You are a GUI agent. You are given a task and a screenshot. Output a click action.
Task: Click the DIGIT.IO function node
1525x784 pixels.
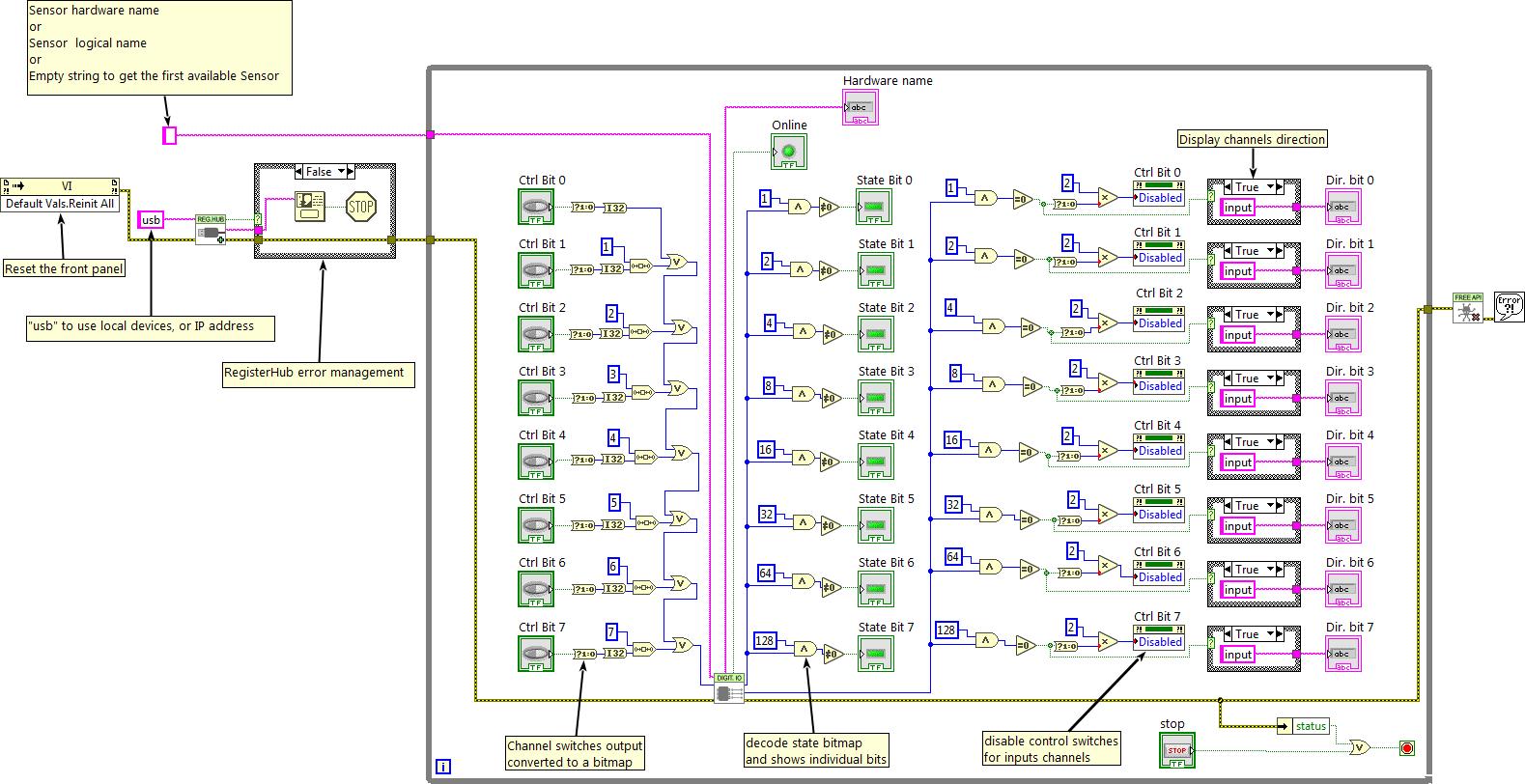729,687
